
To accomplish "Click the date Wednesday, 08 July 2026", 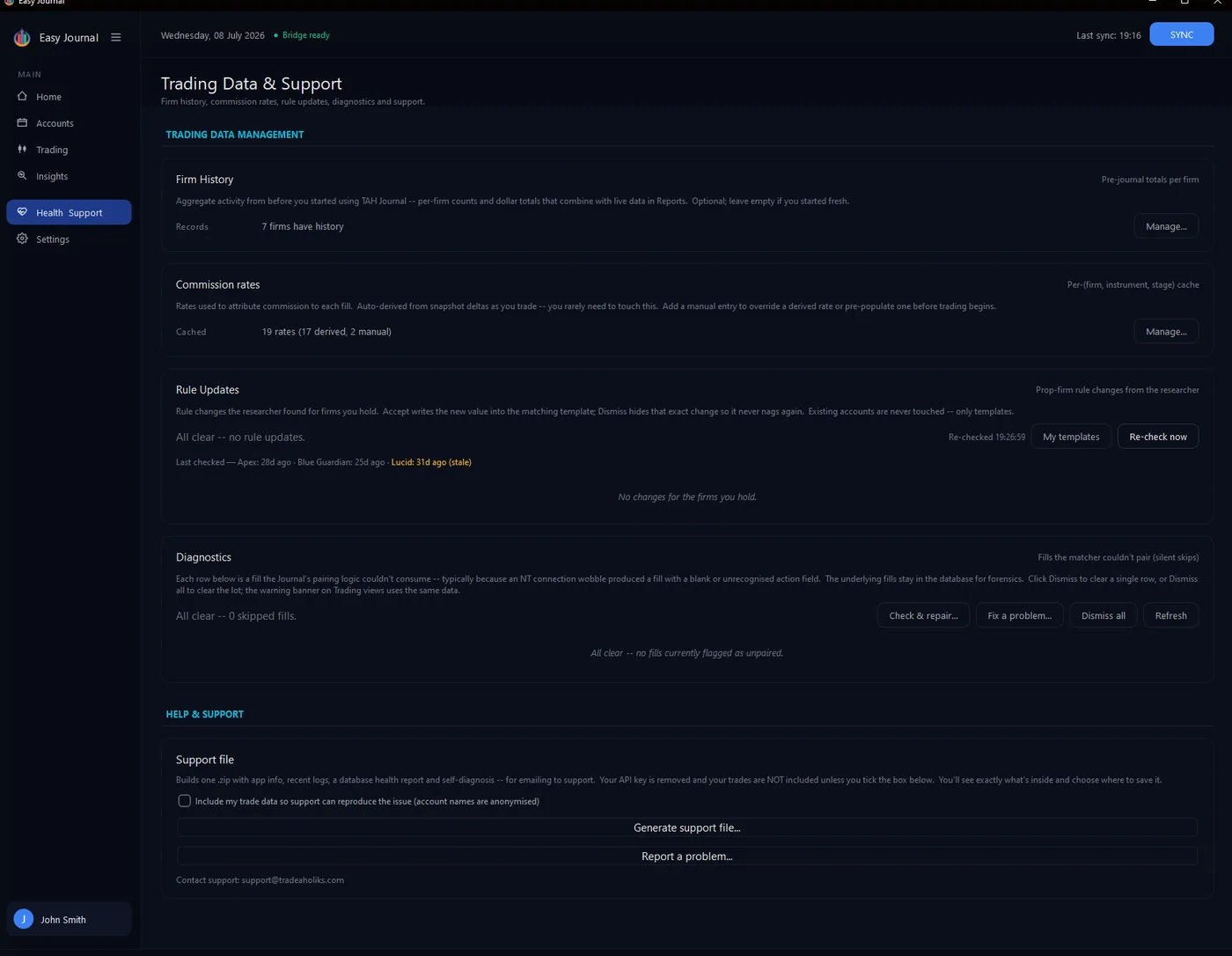I will [213, 35].
